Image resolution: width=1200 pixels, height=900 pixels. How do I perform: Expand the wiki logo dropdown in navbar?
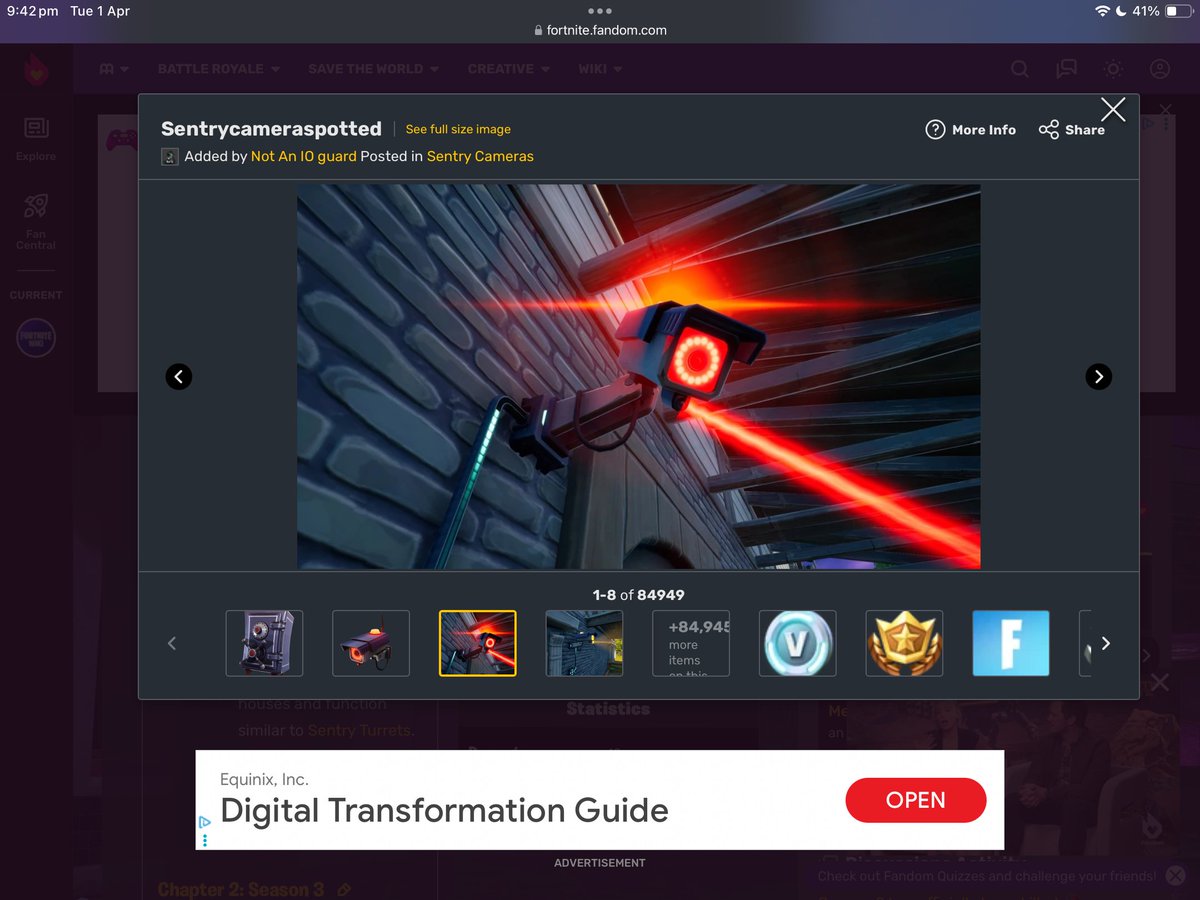(x=114, y=69)
